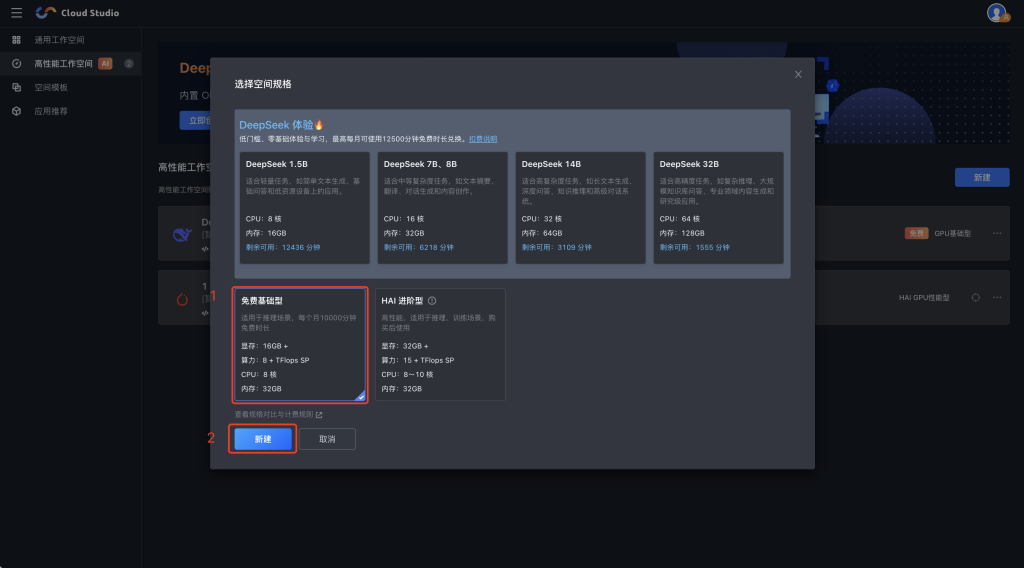Click the 剩余可用：3109 分钟 text
This screenshot has height=568, width=1024.
pos(556,247)
